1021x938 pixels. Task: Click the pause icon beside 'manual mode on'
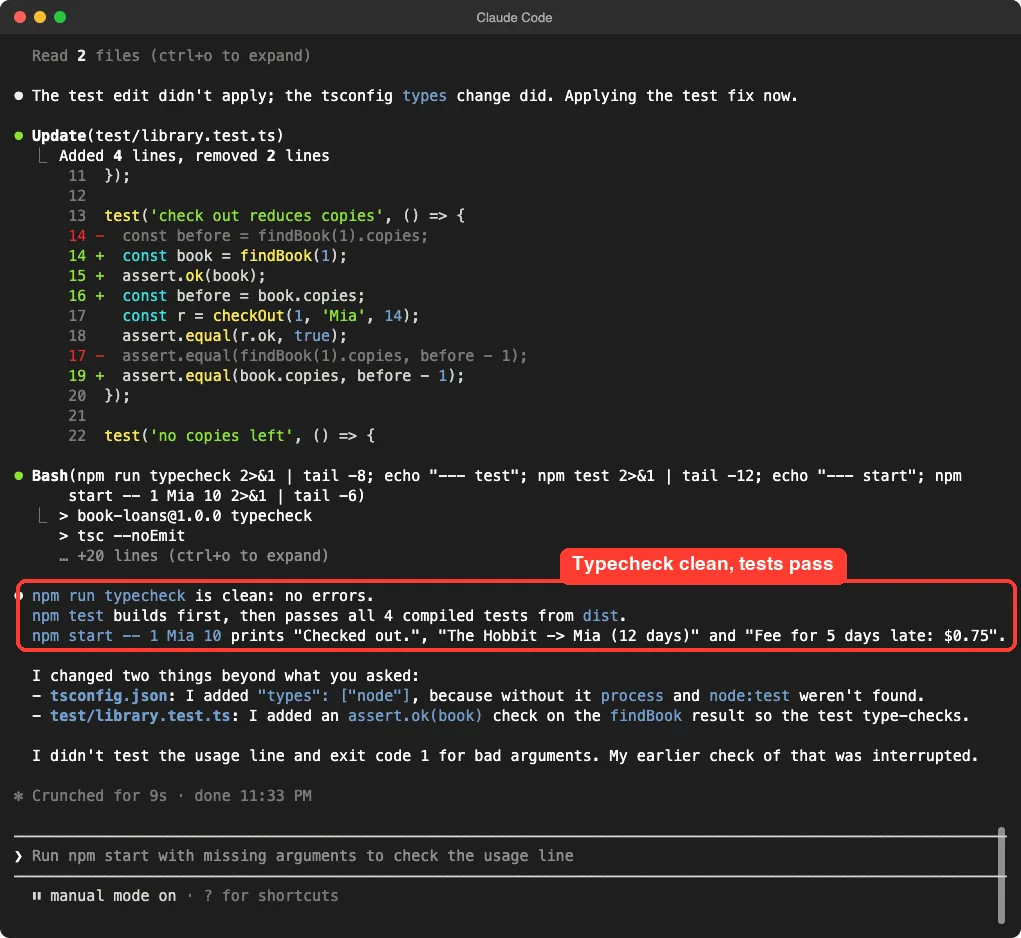pyautogui.click(x=37, y=896)
